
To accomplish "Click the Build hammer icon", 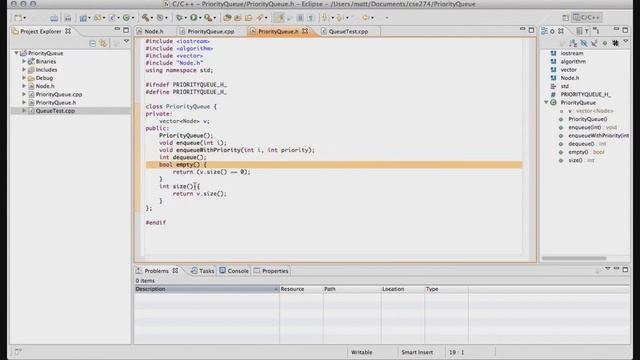I will [145, 17].
